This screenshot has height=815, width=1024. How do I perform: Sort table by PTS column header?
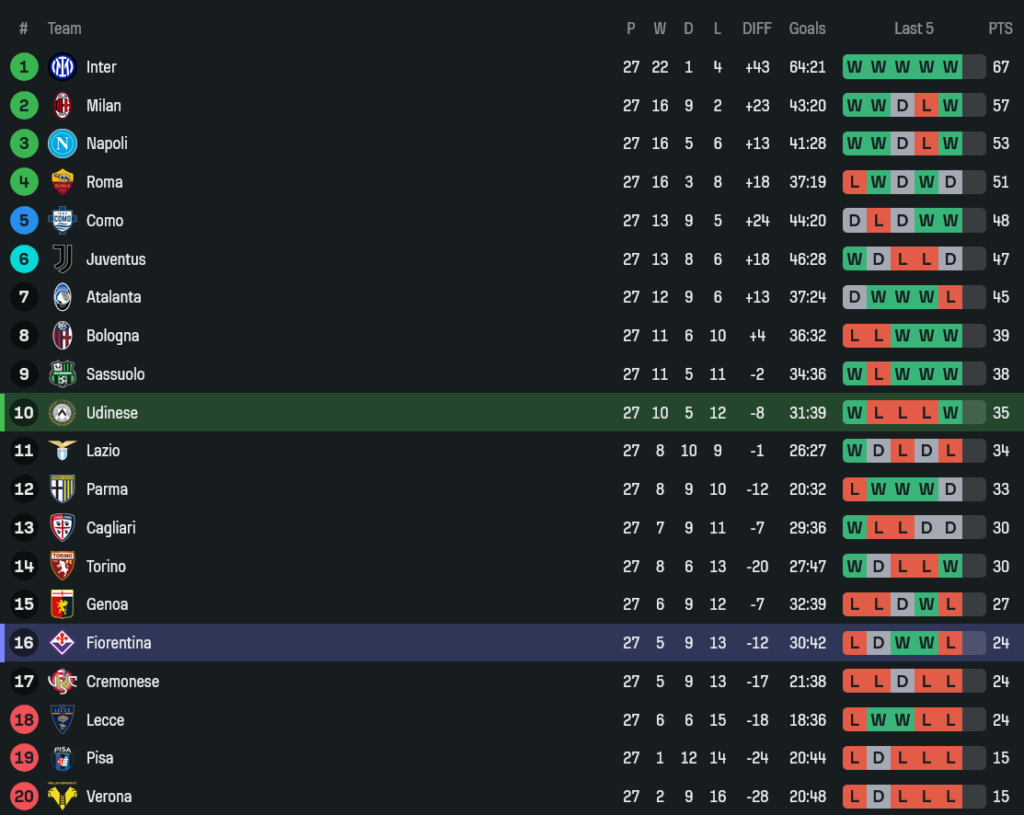point(1000,28)
